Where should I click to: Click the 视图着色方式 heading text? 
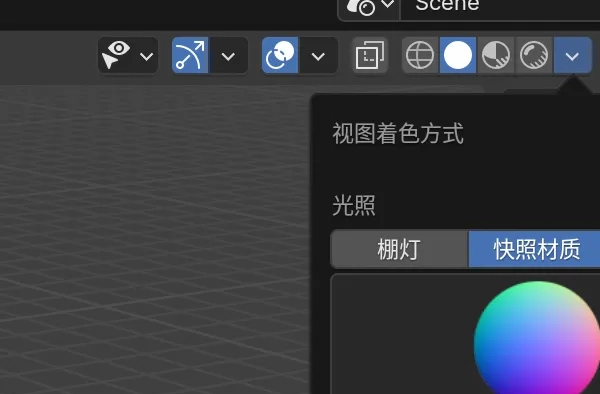(398, 134)
